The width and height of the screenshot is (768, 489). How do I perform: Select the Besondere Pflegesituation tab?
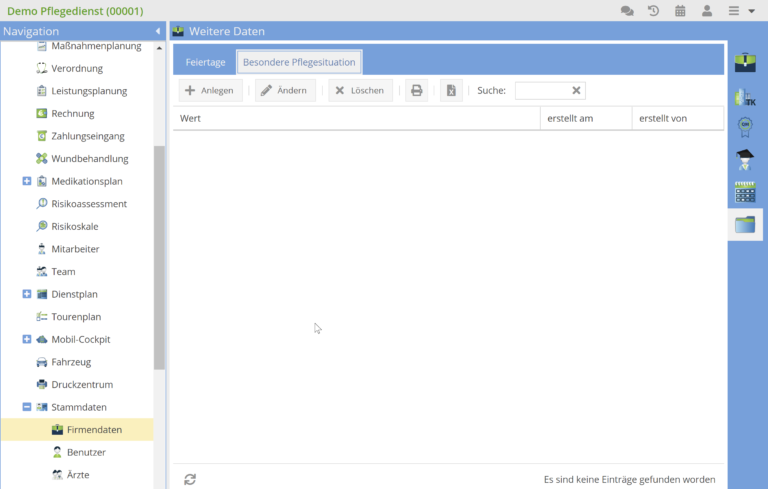point(299,62)
